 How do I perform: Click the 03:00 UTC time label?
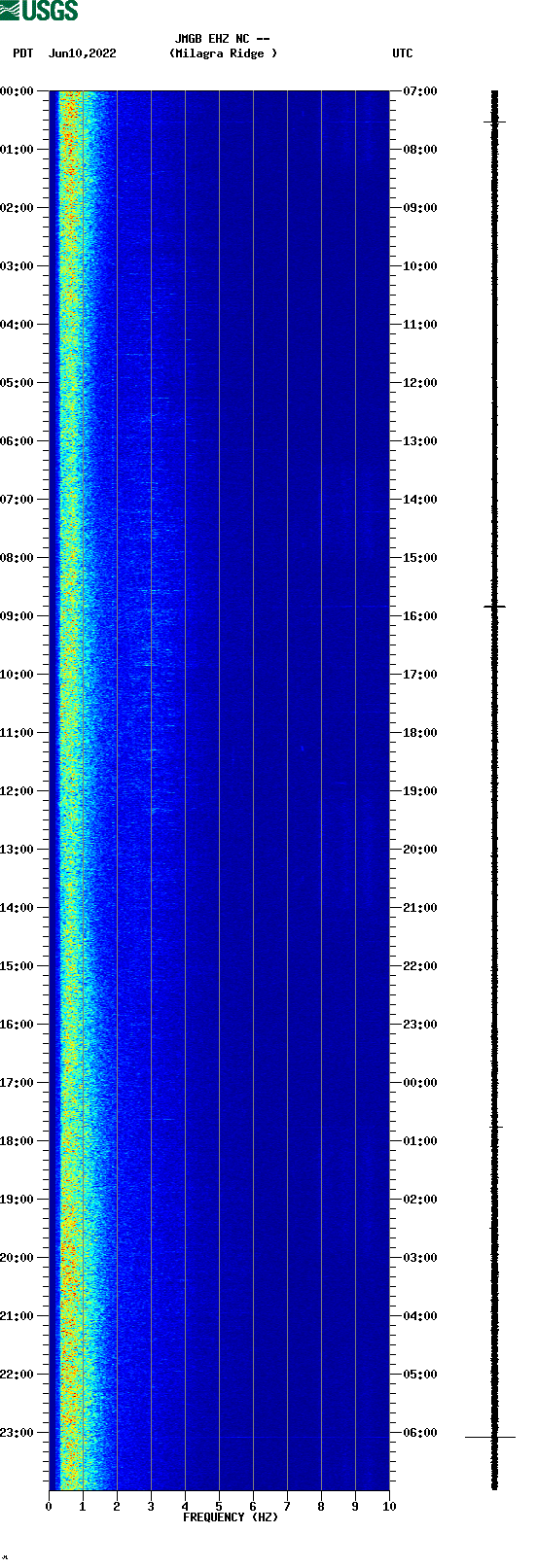click(x=420, y=1258)
